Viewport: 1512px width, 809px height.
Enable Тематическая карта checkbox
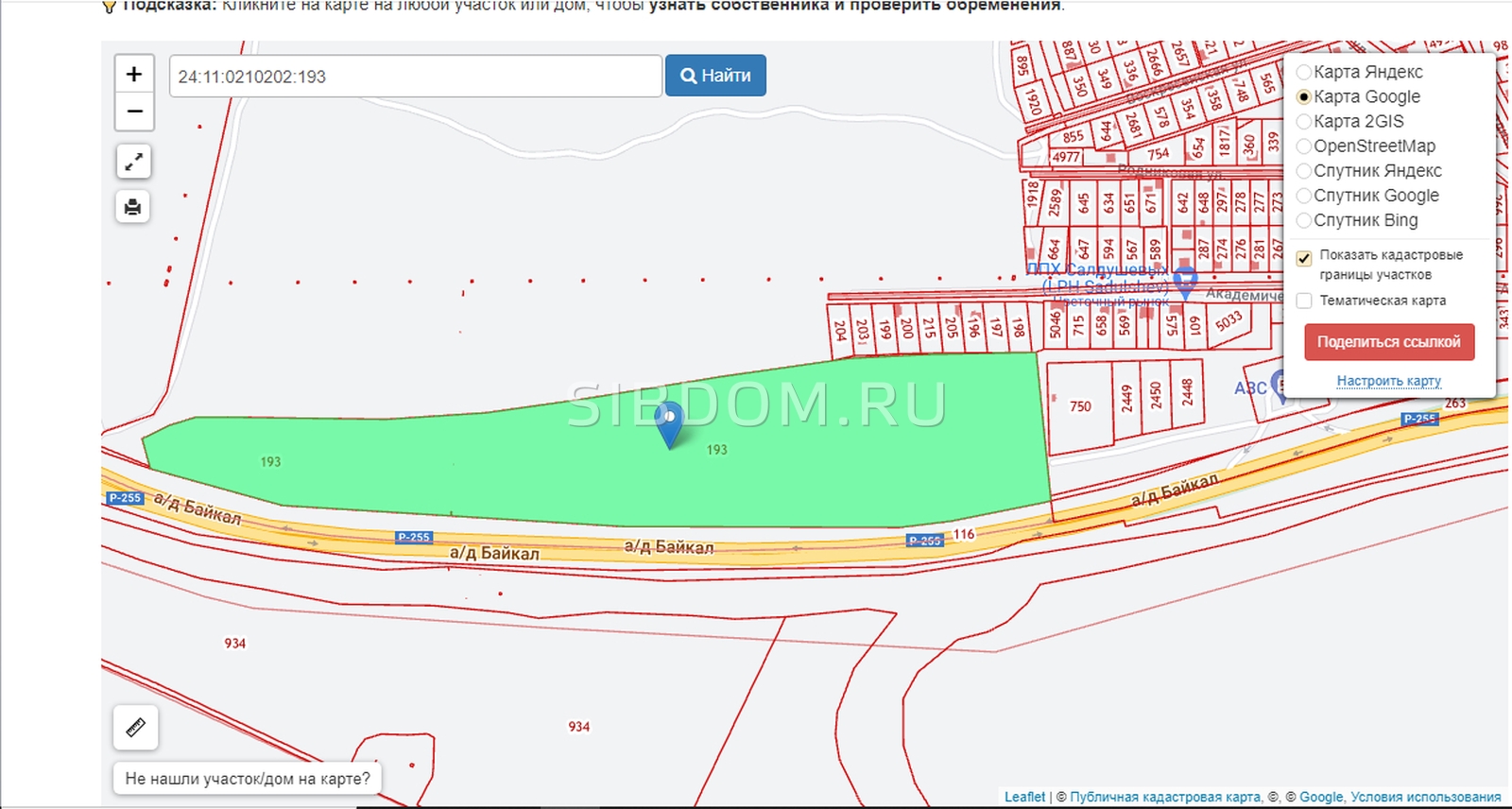click(1304, 301)
